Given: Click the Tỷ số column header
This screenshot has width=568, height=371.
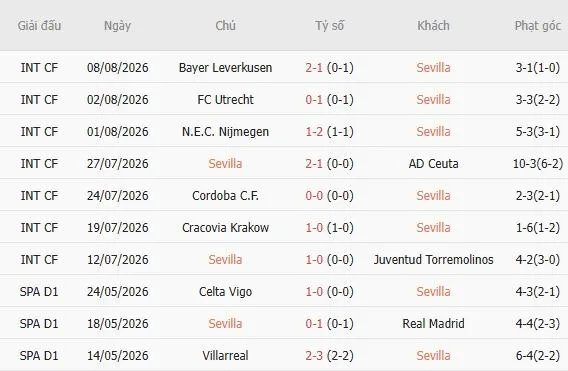Looking at the screenshot, I should [329, 26].
